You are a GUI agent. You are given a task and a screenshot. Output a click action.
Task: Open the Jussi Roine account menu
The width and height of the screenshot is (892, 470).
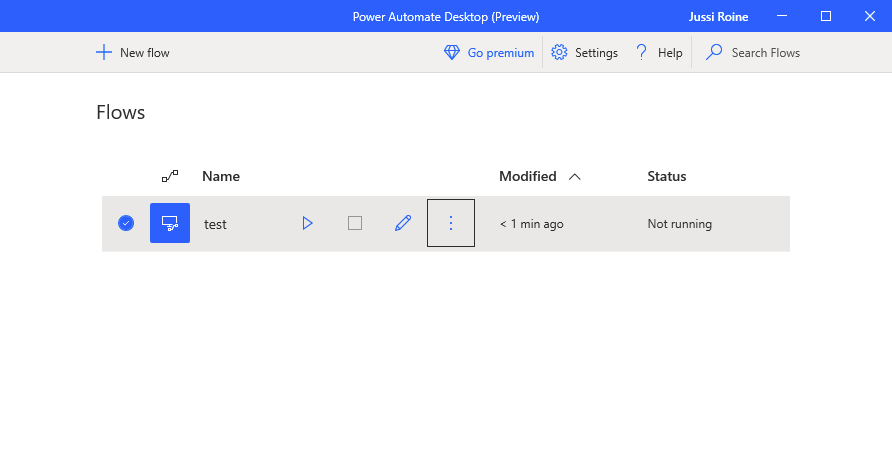(x=718, y=17)
